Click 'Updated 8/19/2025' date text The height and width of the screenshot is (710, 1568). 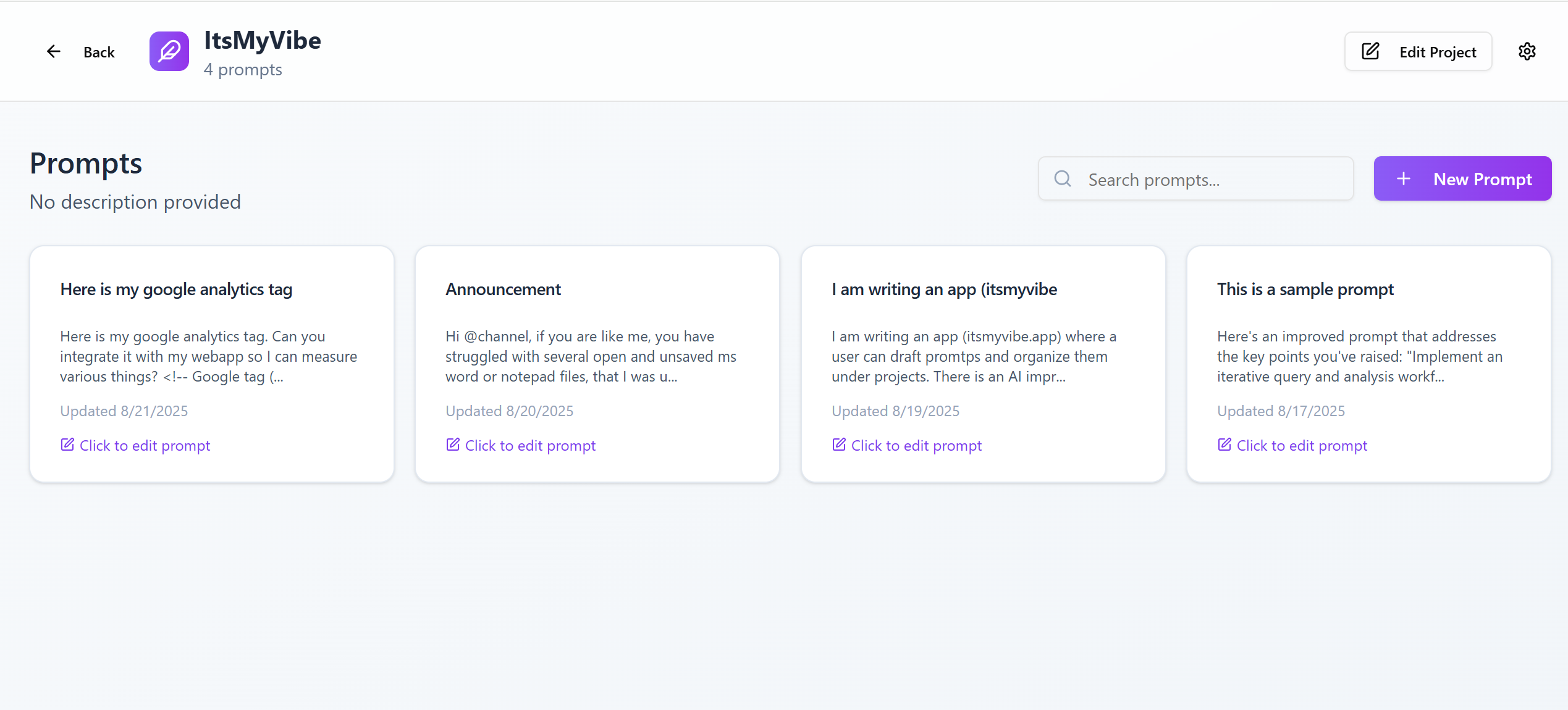coord(896,411)
